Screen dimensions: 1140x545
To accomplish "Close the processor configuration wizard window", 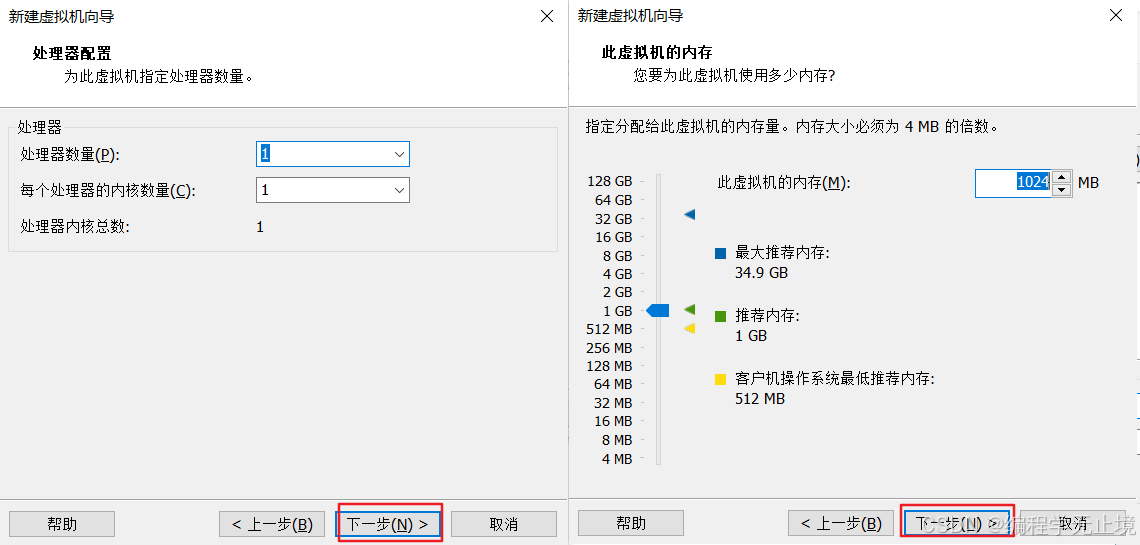I will (547, 16).
